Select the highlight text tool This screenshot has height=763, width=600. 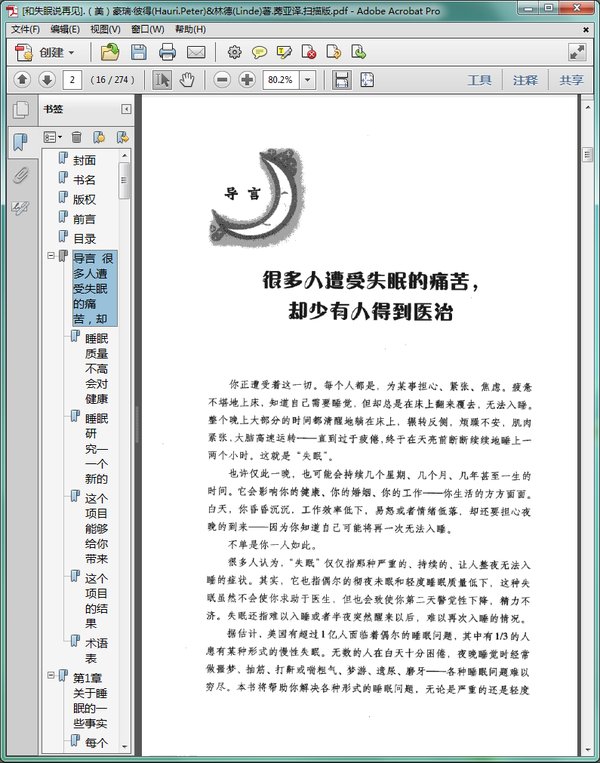tap(284, 52)
